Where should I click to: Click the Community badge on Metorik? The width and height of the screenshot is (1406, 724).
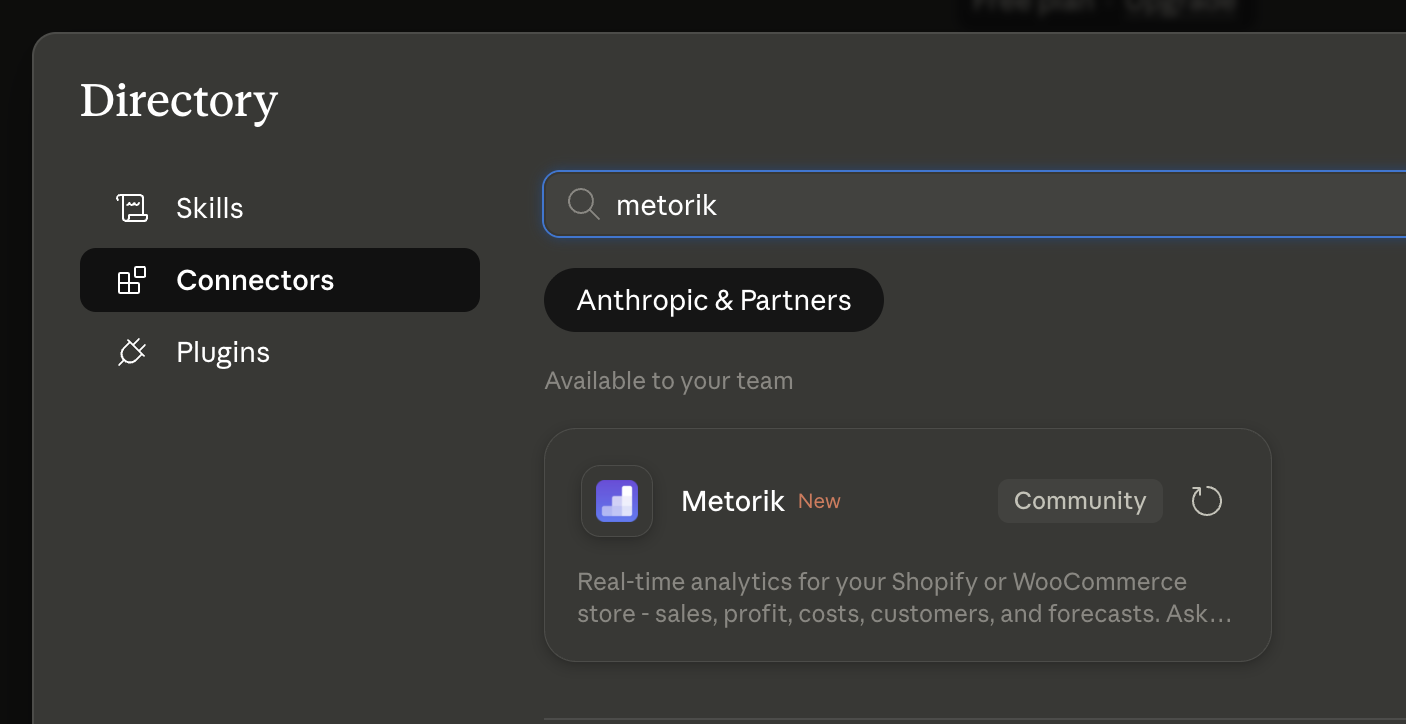click(x=1080, y=501)
